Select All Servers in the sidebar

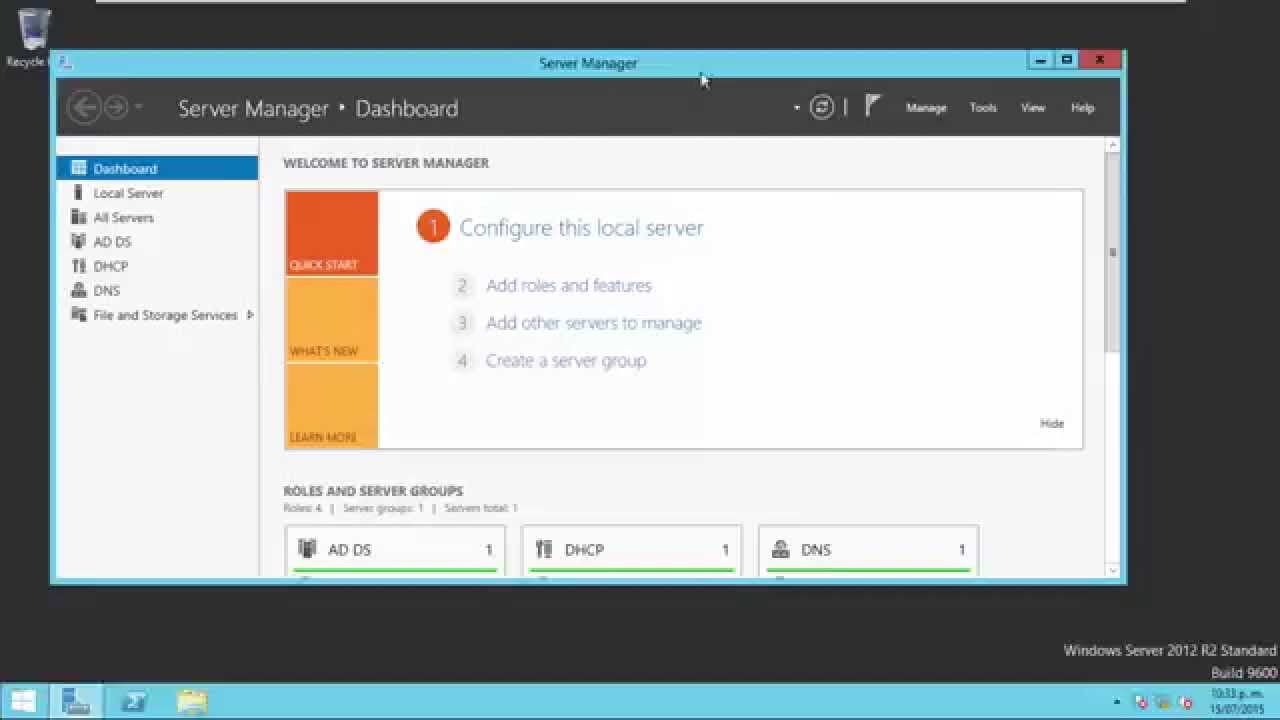pos(157,217)
